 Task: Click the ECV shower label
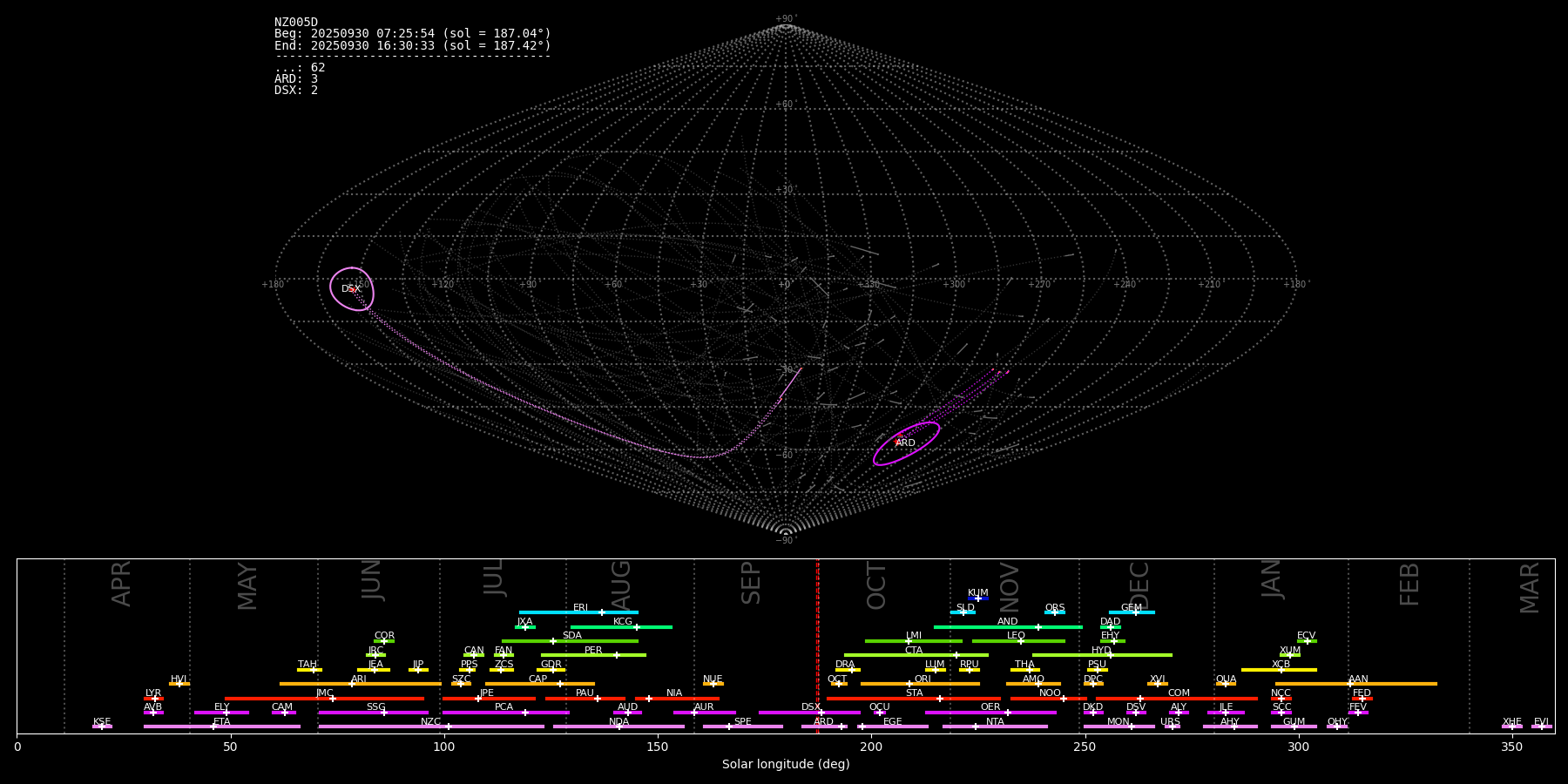click(x=1306, y=636)
